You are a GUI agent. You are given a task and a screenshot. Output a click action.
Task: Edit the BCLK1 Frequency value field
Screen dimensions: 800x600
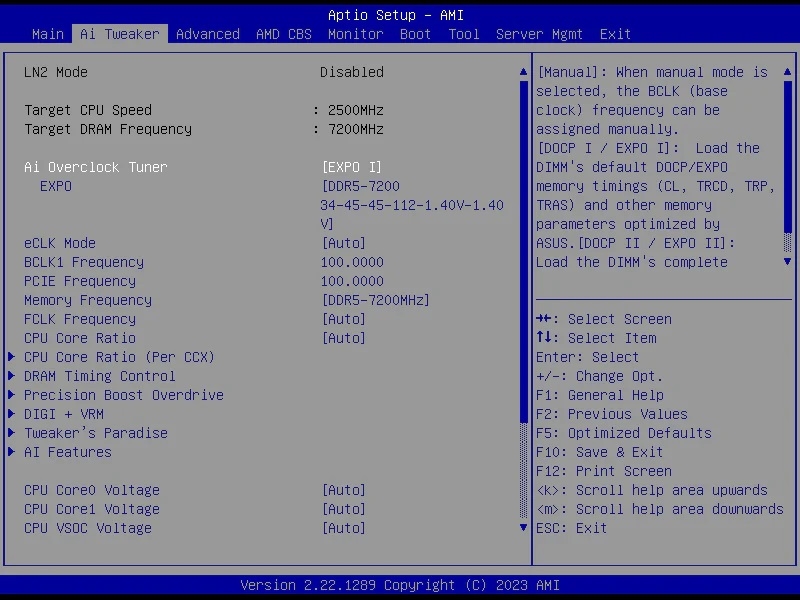click(x=351, y=262)
